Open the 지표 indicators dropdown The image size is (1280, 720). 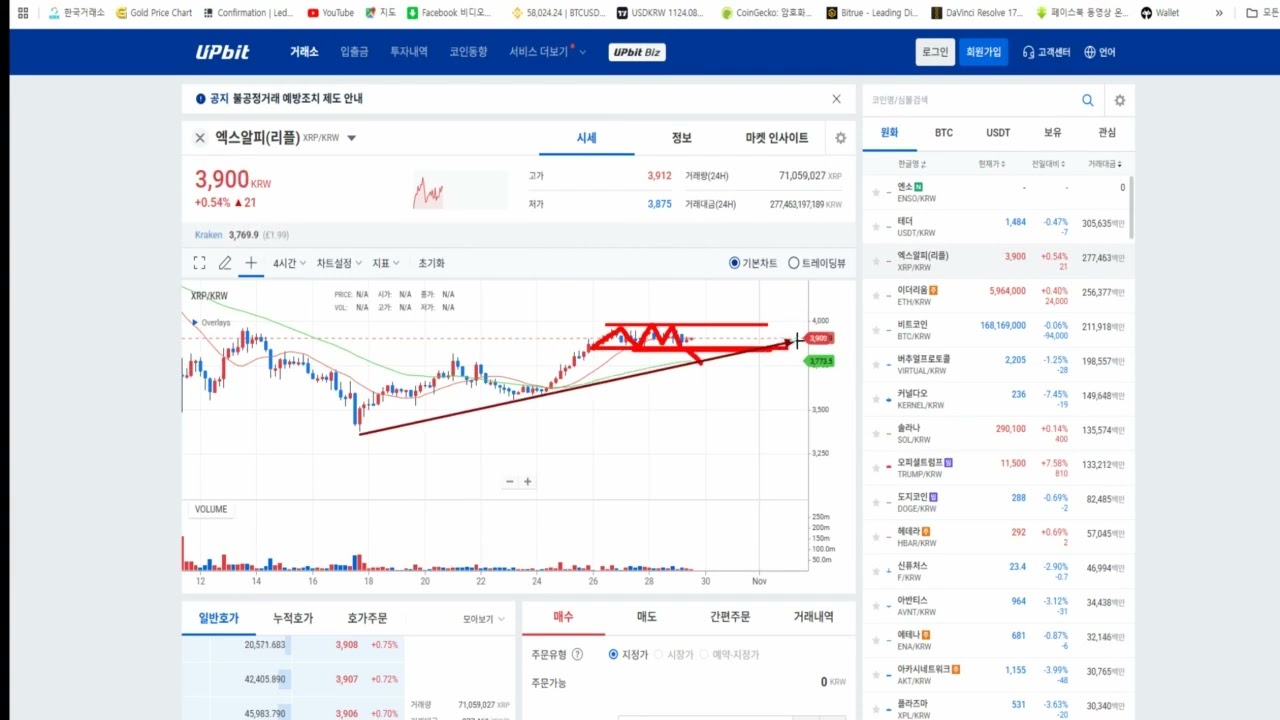[386, 263]
